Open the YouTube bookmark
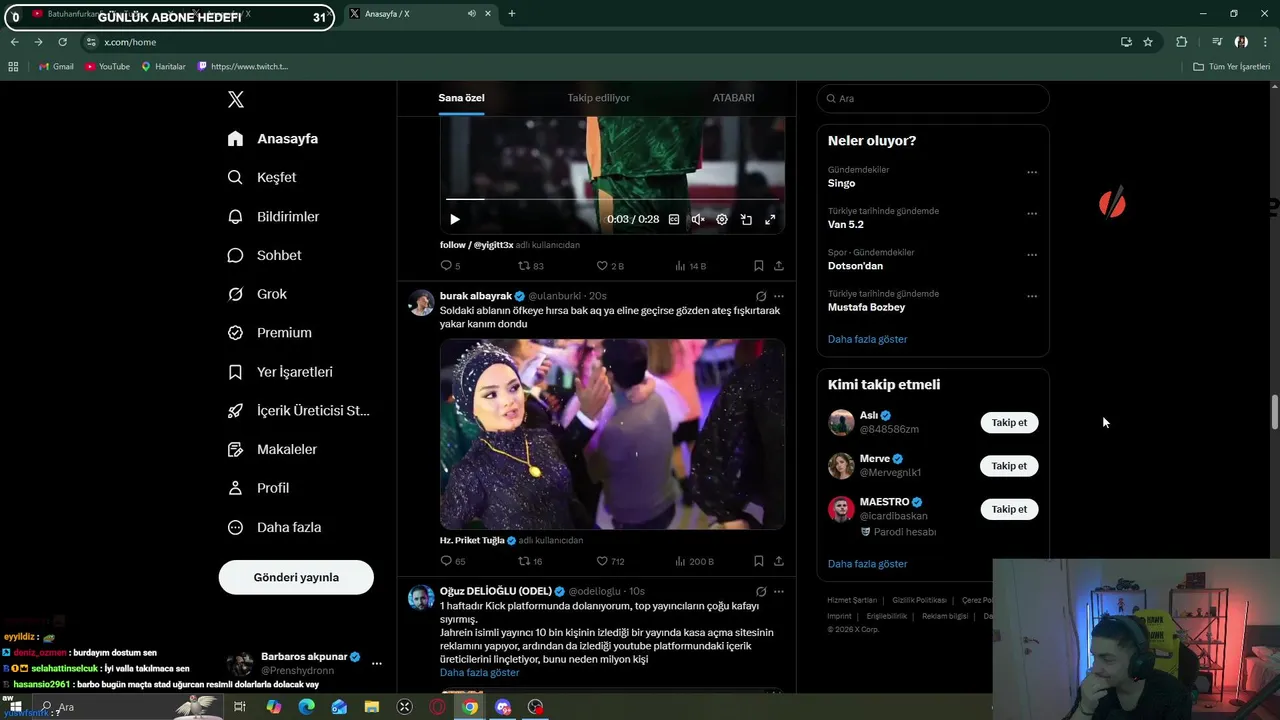The image size is (1280, 720). [x=107, y=66]
